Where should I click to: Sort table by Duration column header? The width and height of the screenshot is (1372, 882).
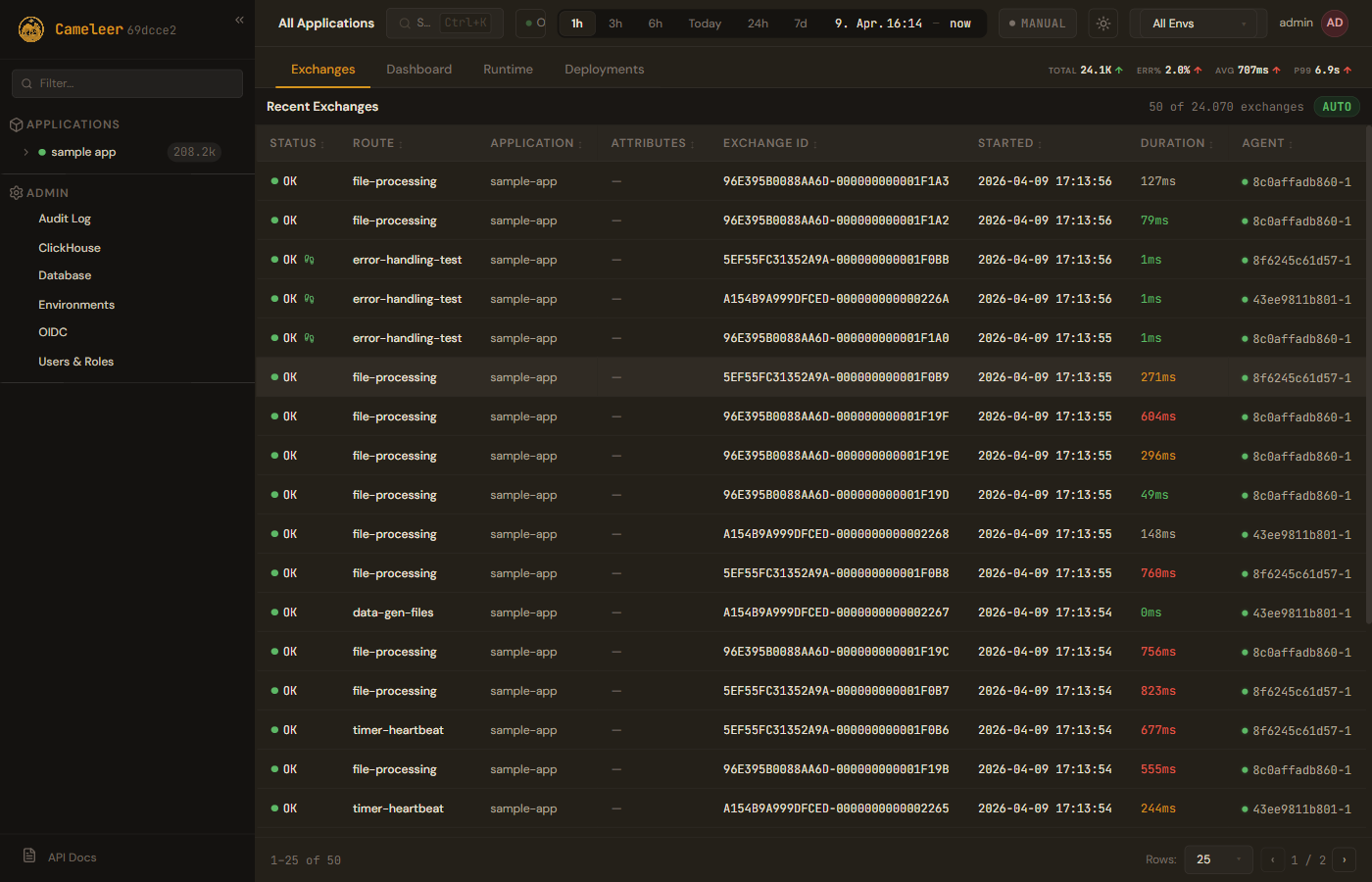click(1172, 143)
